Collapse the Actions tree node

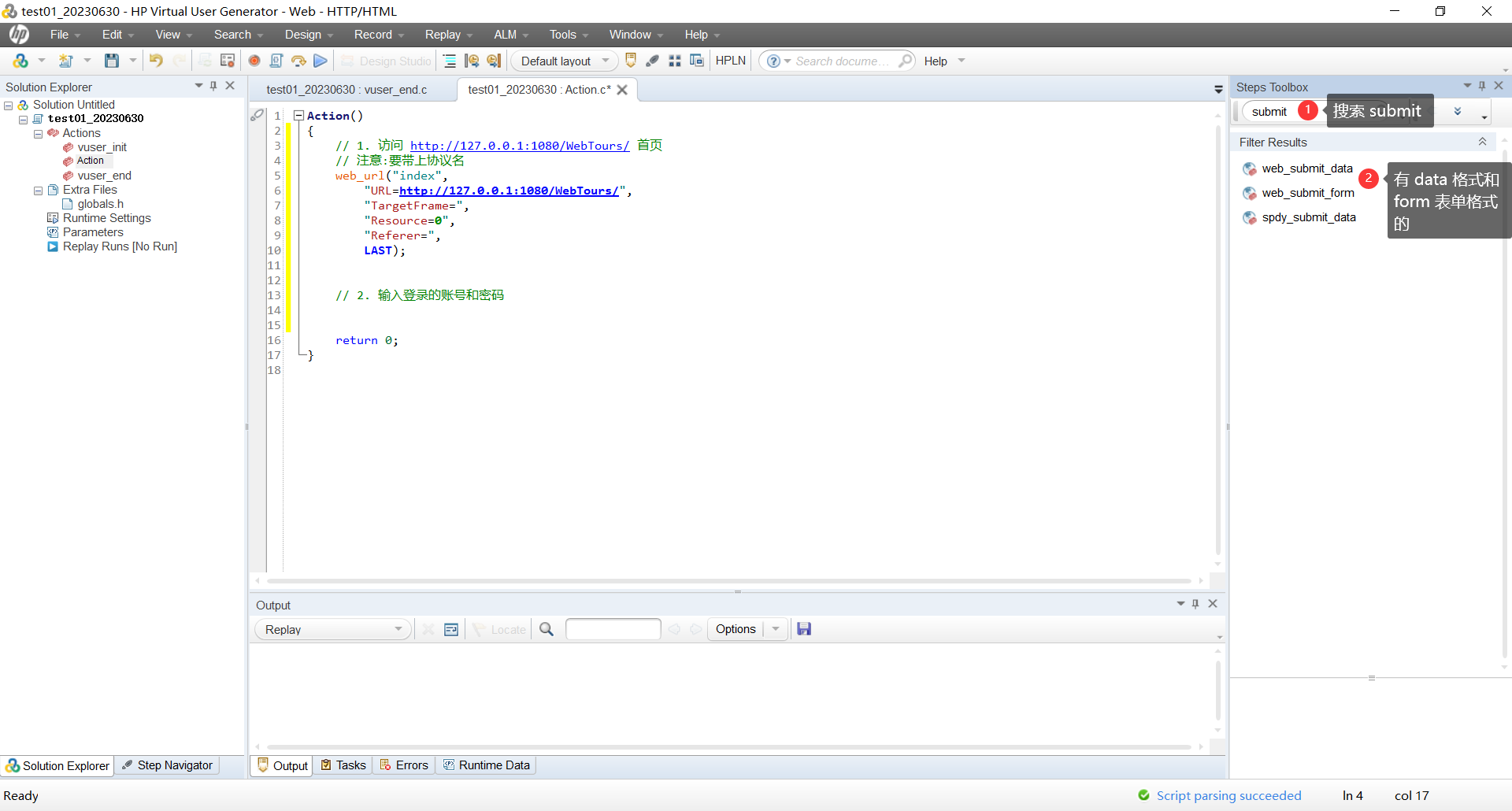point(38,134)
